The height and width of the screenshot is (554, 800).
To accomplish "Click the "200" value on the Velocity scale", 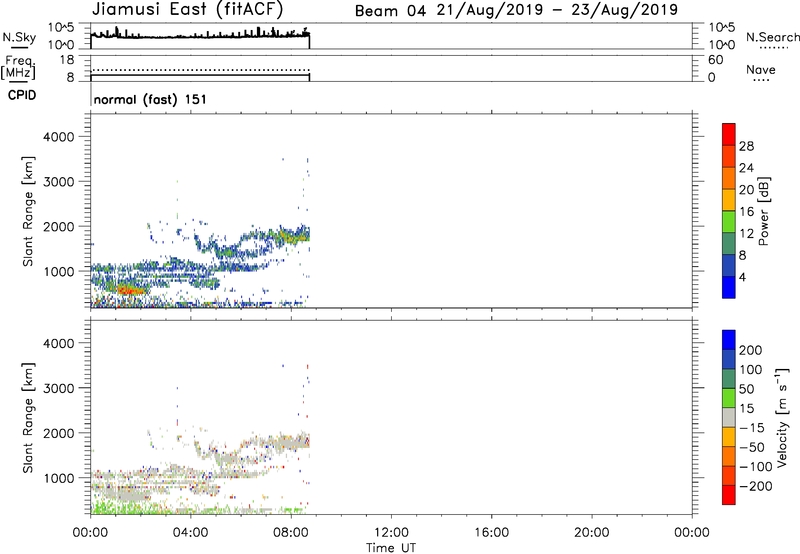I will (x=751, y=350).
